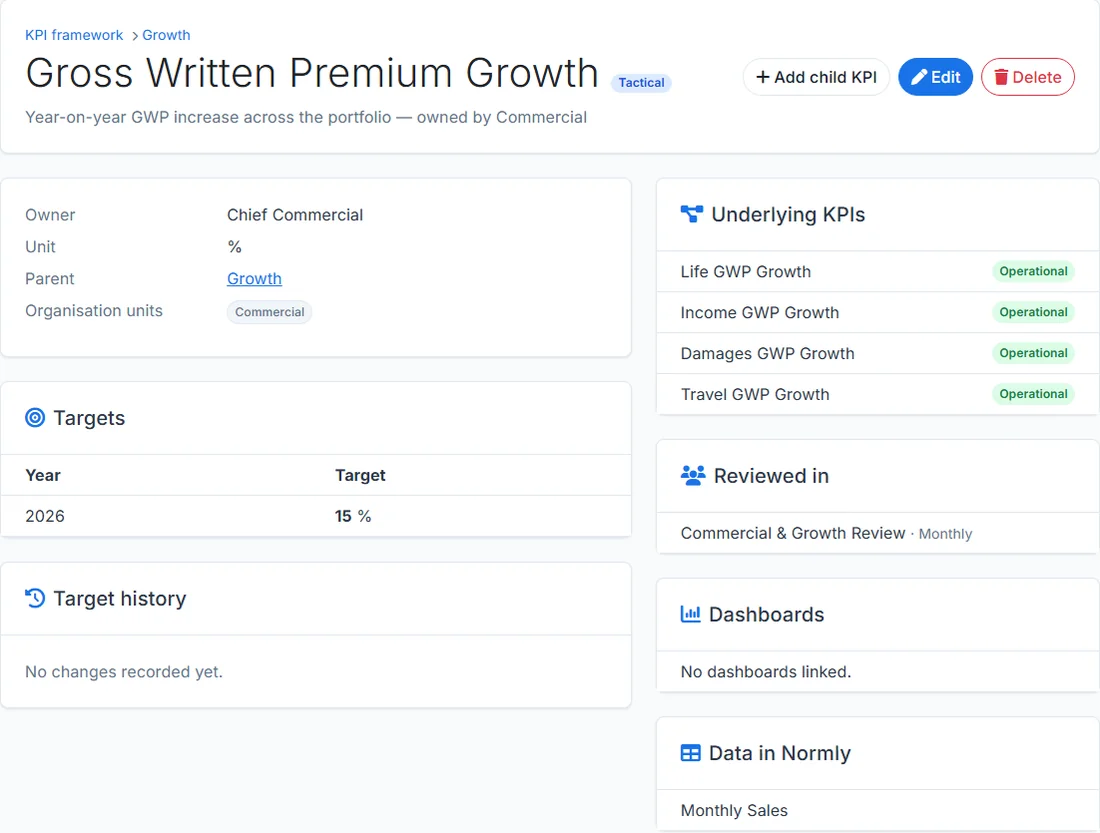Click Operational badge on Travel GWP Growth
1100x833 pixels.
[1033, 394]
